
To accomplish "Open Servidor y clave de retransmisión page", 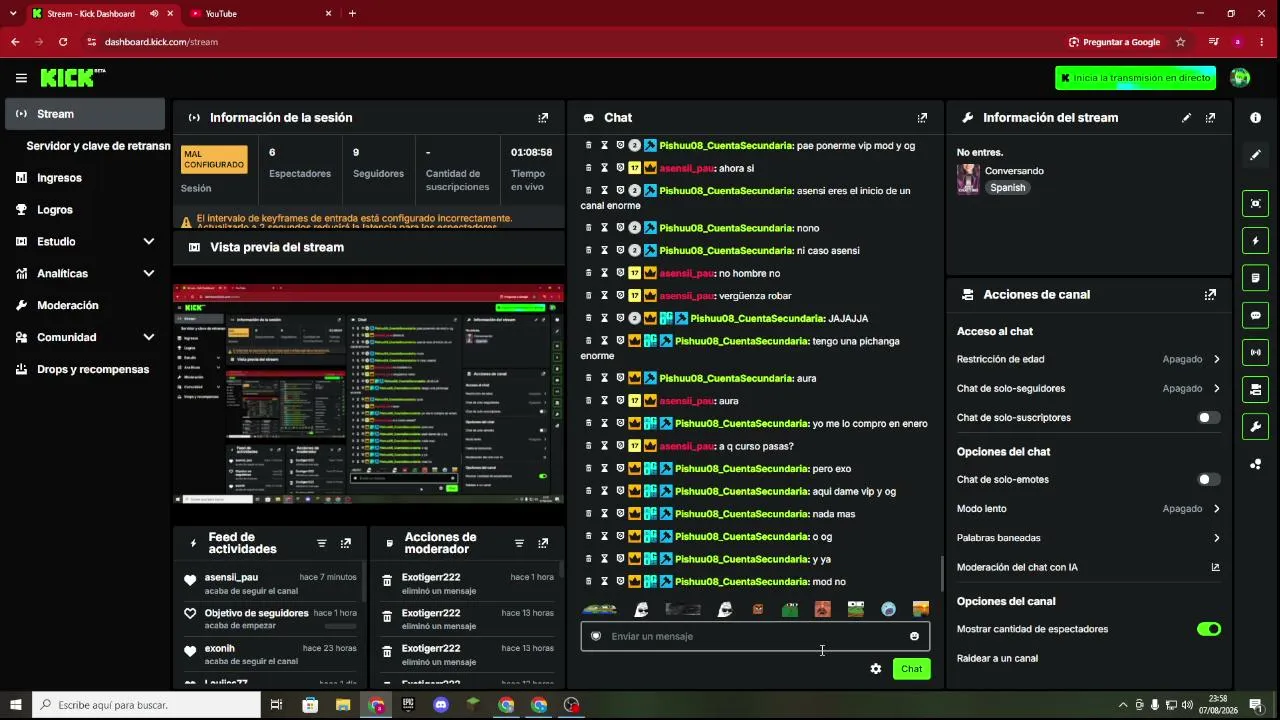I will point(98,146).
